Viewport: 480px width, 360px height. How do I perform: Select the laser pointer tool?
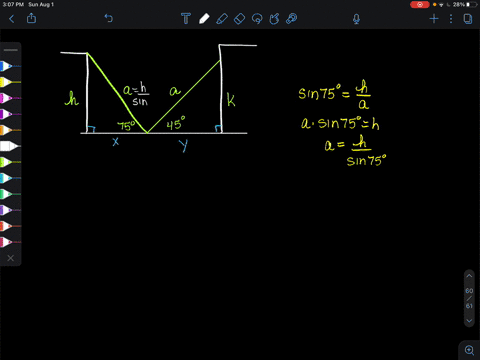[292, 19]
